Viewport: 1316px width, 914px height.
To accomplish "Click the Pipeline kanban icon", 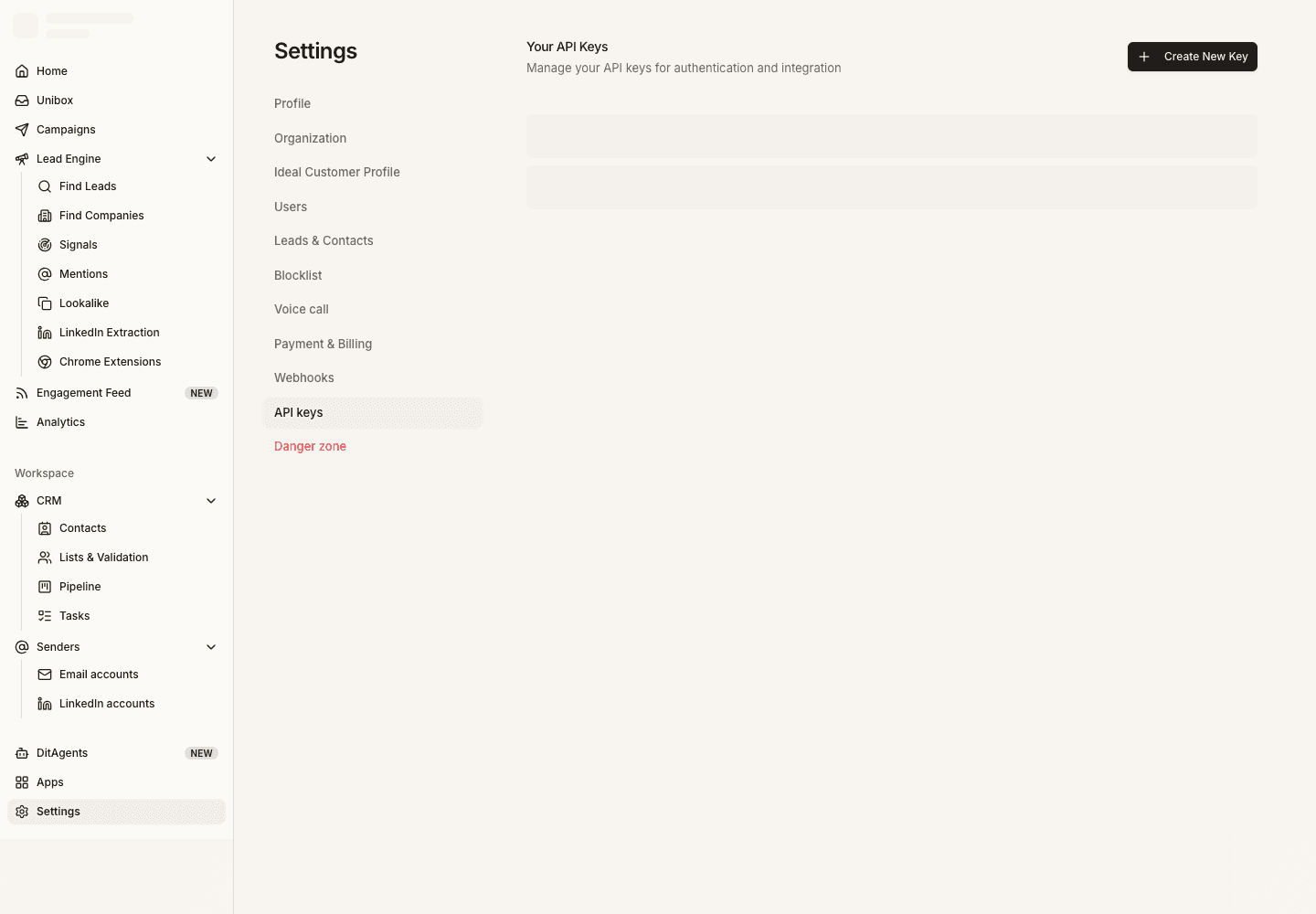I will pyautogui.click(x=45, y=587).
